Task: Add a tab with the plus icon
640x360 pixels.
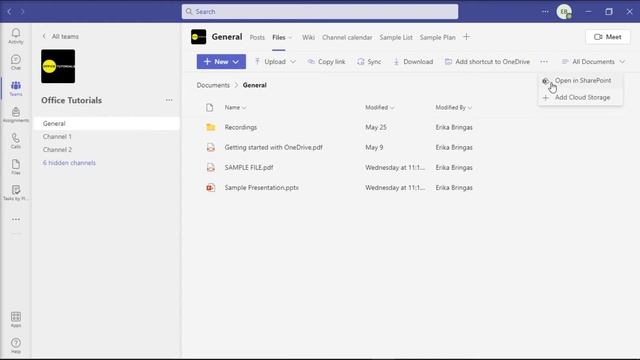Action: coord(466,37)
